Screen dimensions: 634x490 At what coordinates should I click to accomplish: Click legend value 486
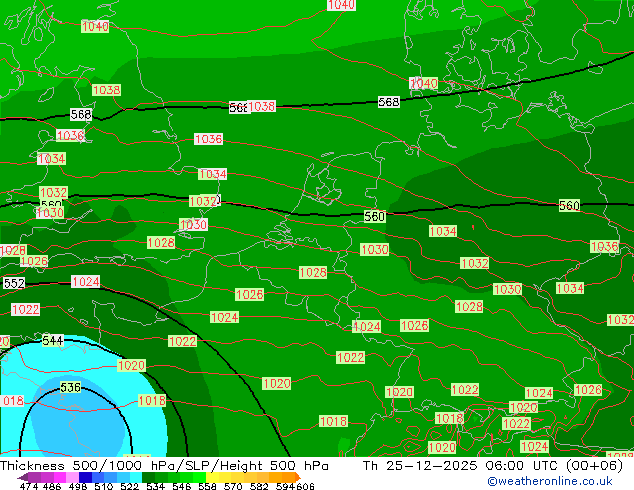(x=52, y=486)
